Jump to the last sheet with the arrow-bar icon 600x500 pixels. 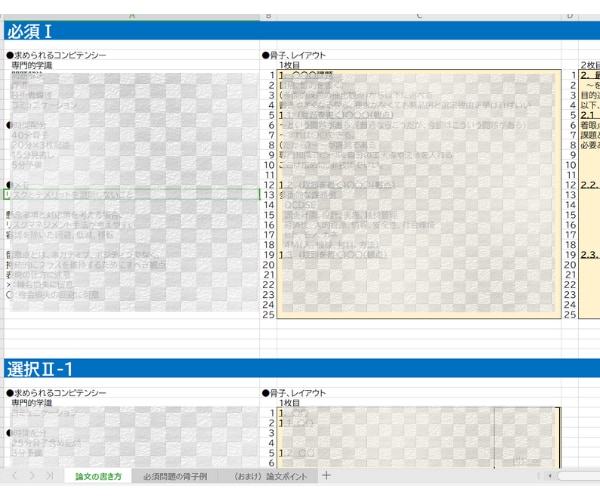pyautogui.click(x=49, y=476)
